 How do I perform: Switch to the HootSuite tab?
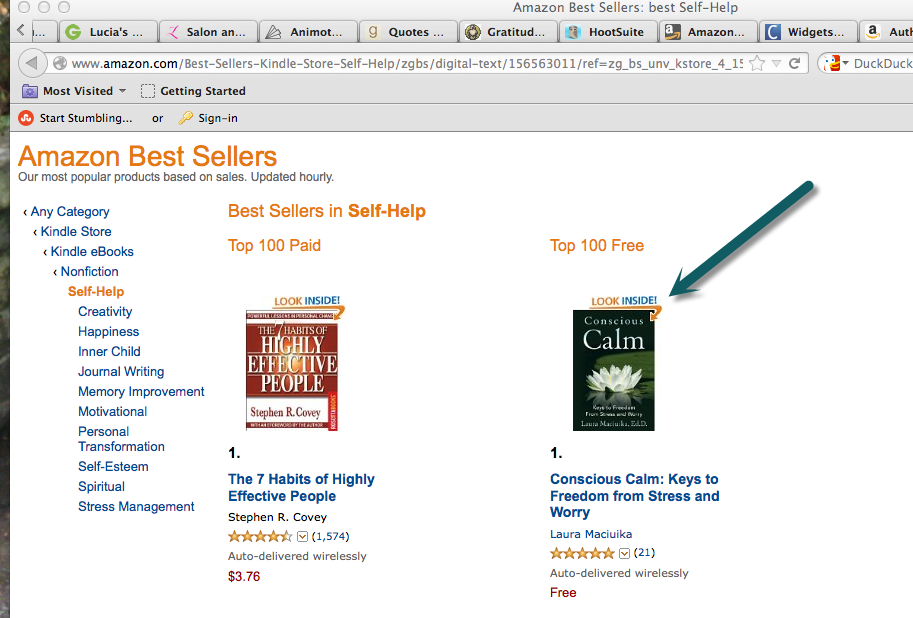tap(608, 32)
